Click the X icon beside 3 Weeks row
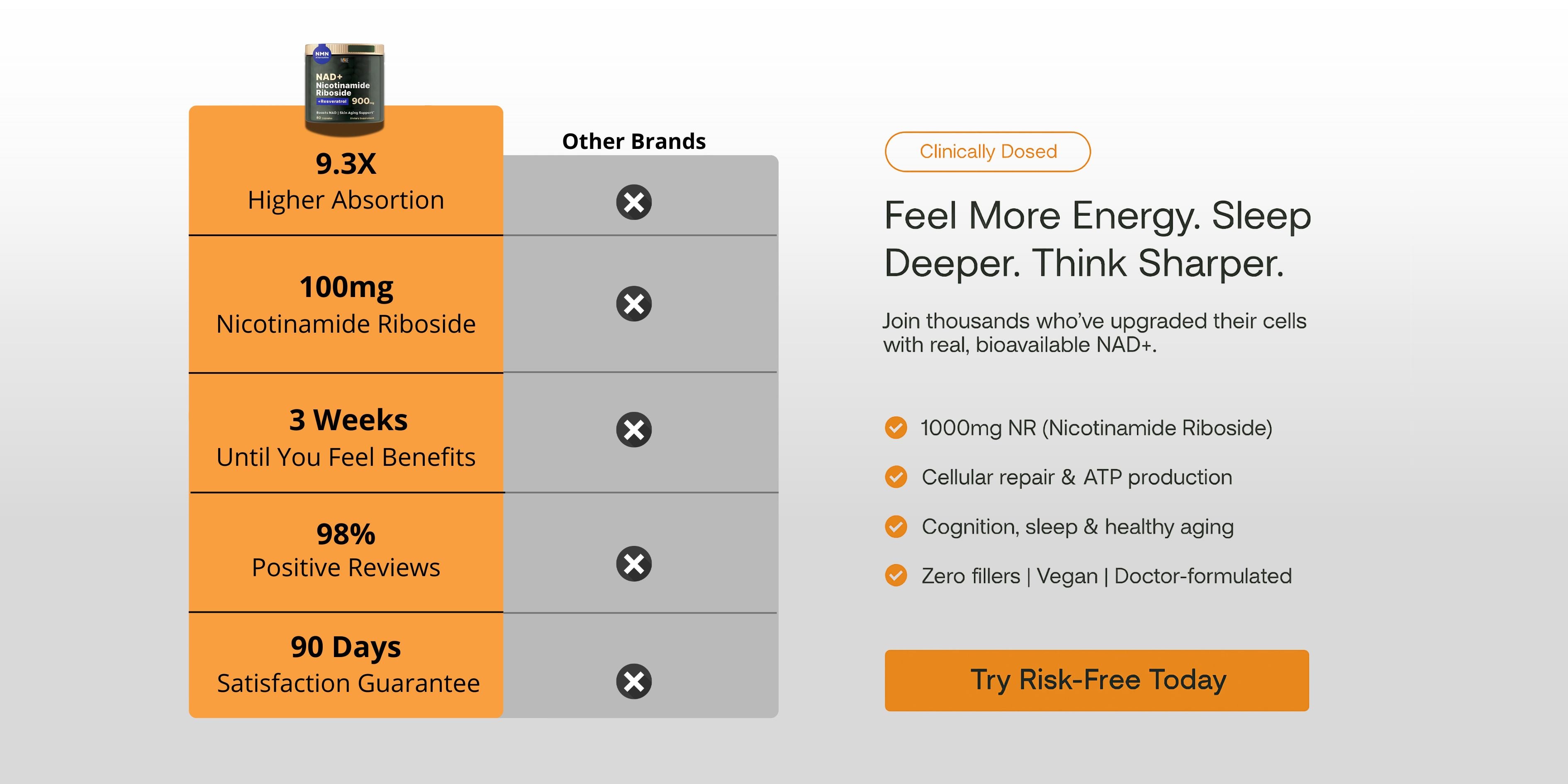 634,430
